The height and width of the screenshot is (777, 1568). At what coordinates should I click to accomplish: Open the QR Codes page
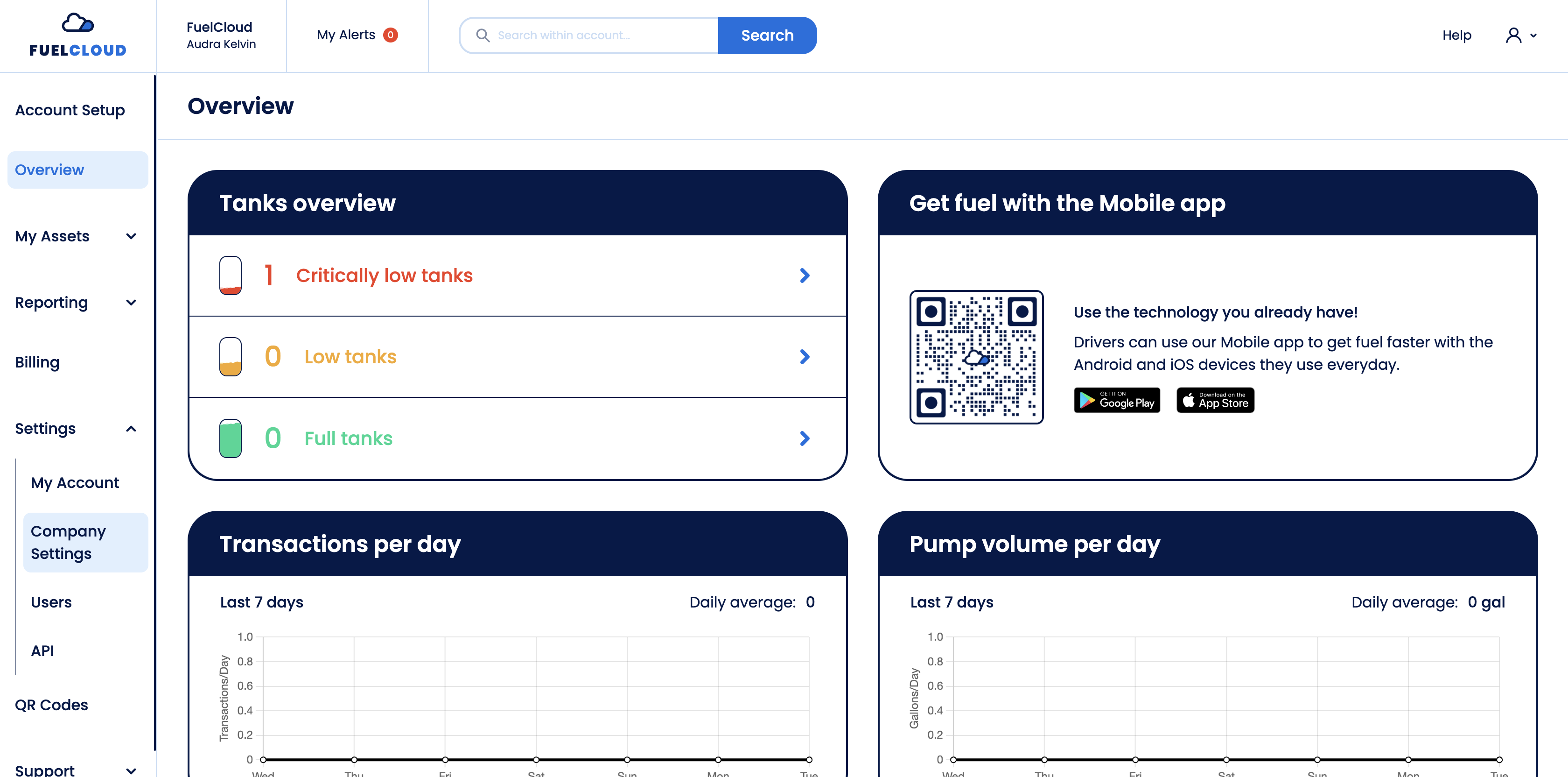click(51, 705)
